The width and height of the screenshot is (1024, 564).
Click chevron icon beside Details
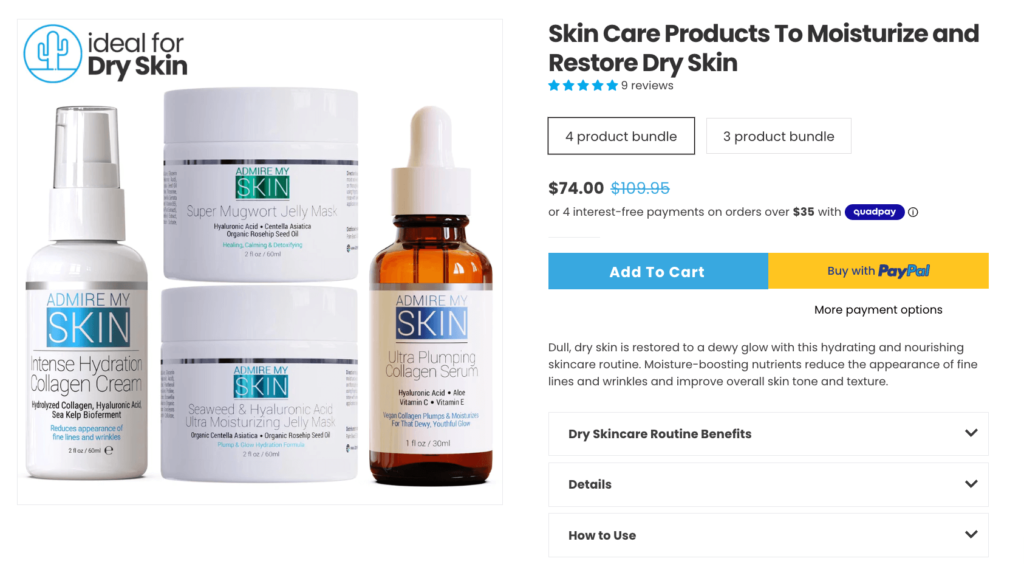tap(971, 484)
